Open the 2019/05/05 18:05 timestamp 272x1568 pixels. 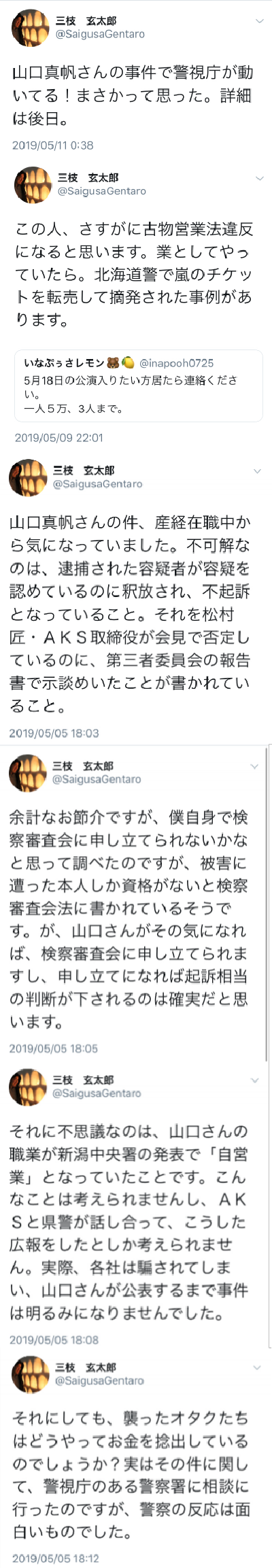click(54, 1049)
